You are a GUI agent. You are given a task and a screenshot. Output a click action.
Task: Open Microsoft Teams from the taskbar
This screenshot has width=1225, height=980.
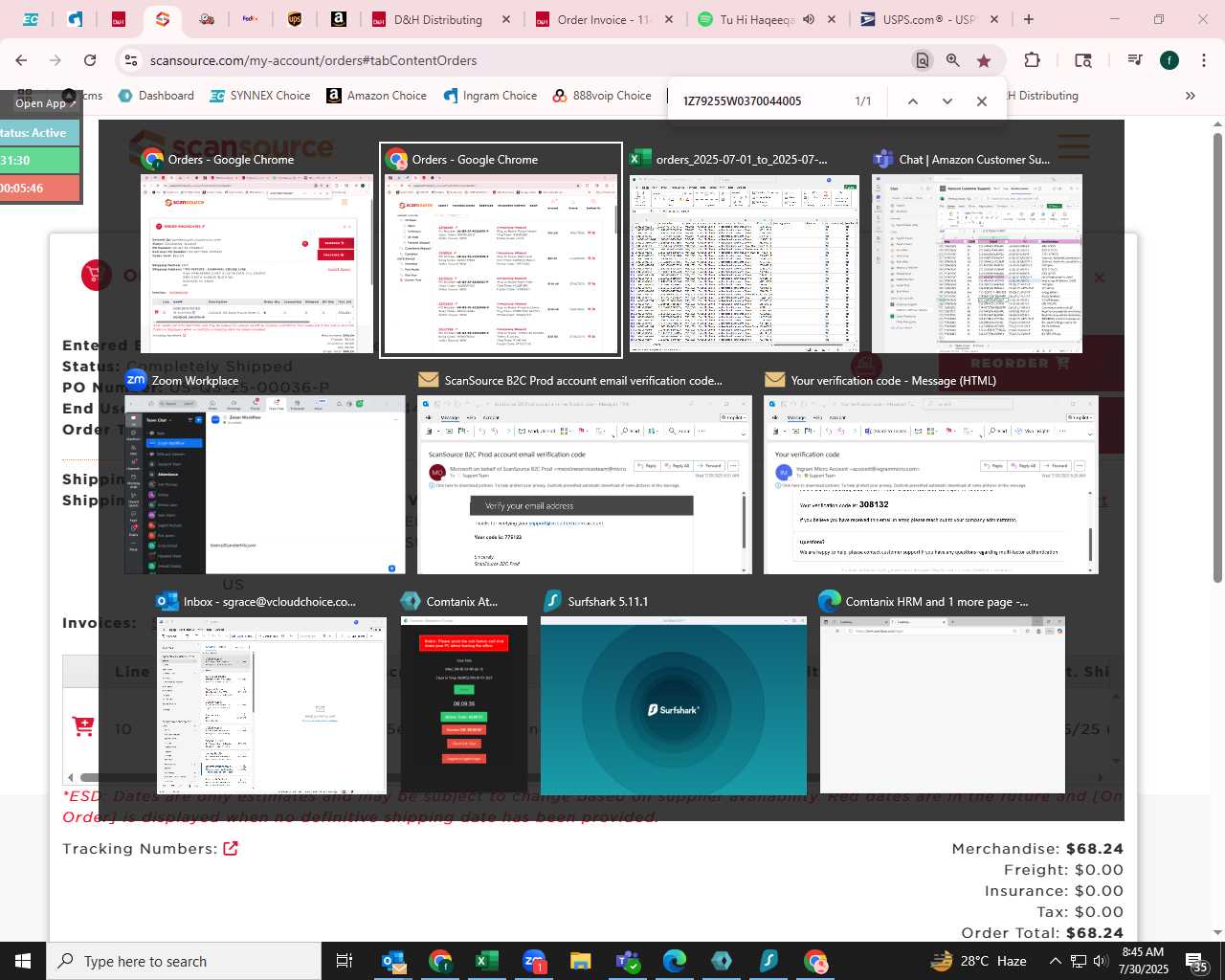627,961
